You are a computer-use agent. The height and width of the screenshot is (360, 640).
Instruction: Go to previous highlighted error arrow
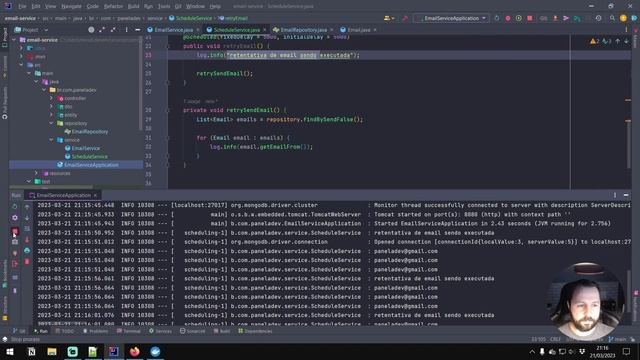[618, 41]
